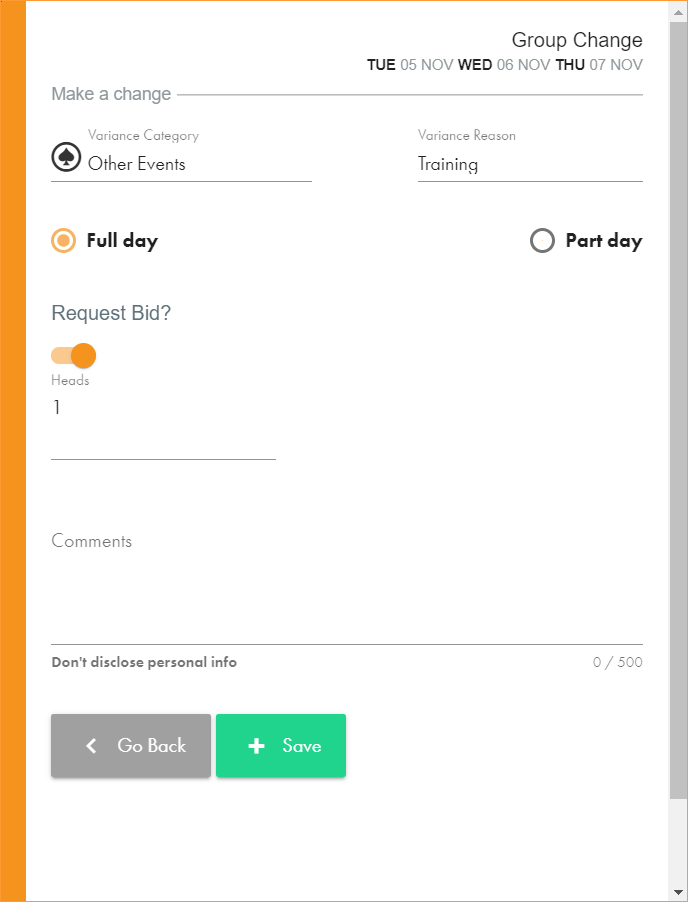Image resolution: width=688 pixels, height=902 pixels.
Task: Click the 0 / 500 character counter
Action: [617, 662]
